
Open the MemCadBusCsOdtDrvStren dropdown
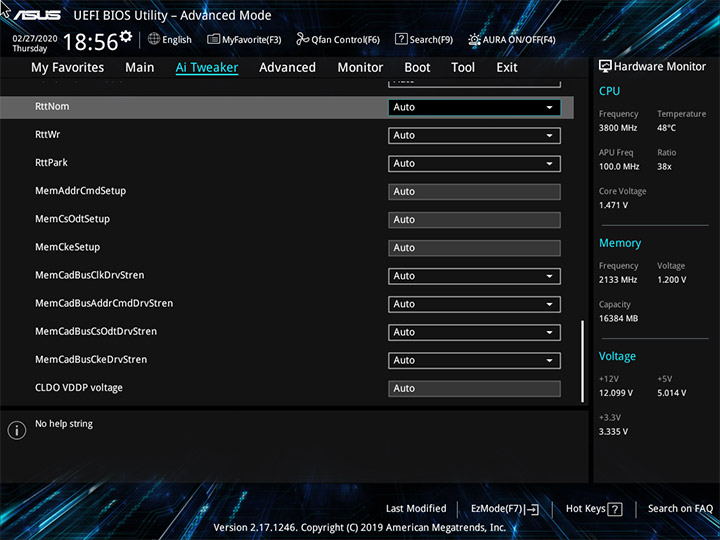point(474,332)
